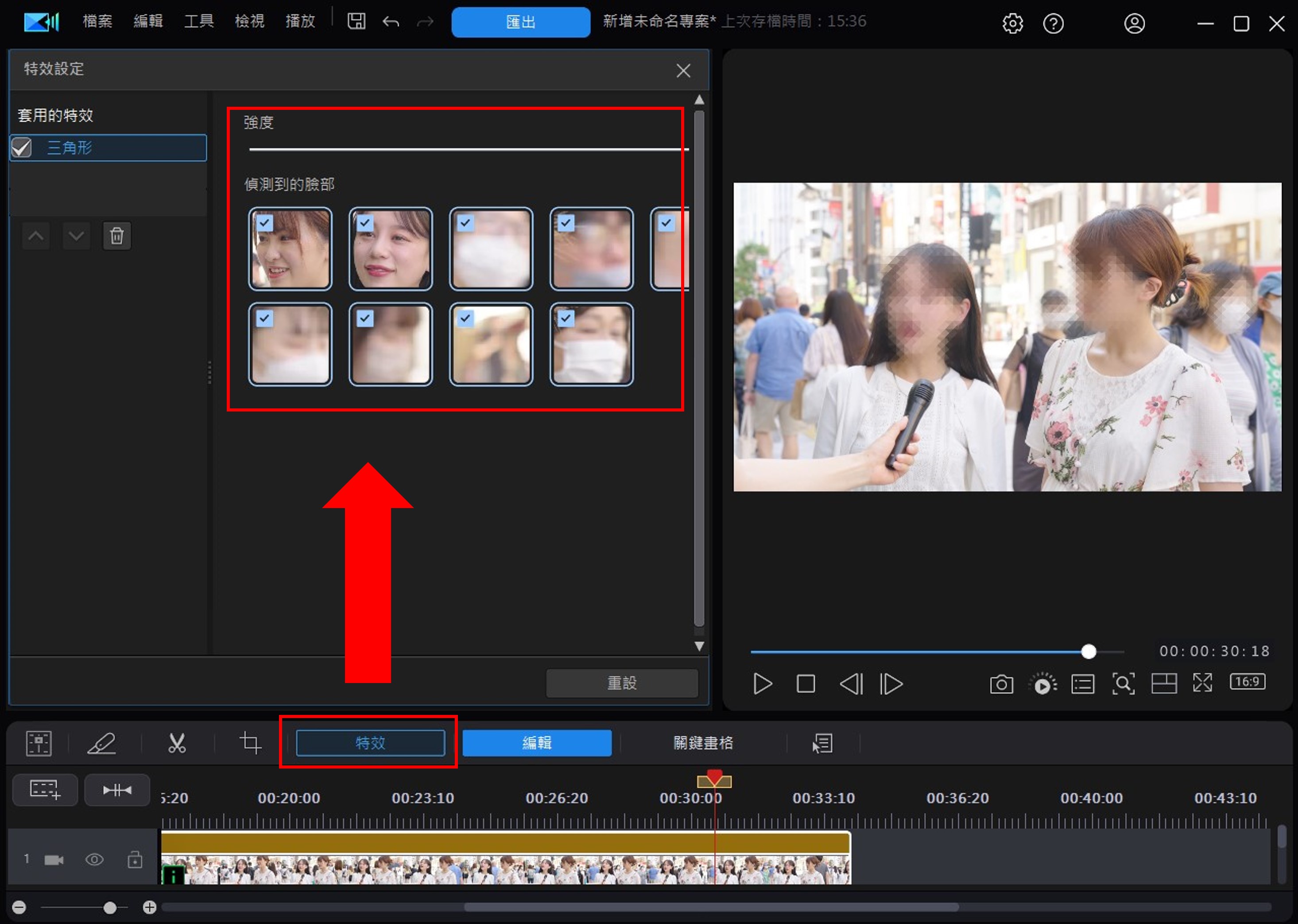
Task: Save the project with the disk icon
Action: [356, 22]
